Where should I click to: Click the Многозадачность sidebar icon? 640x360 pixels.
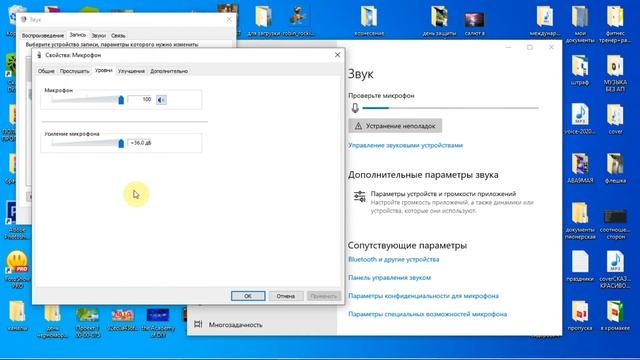(198, 324)
